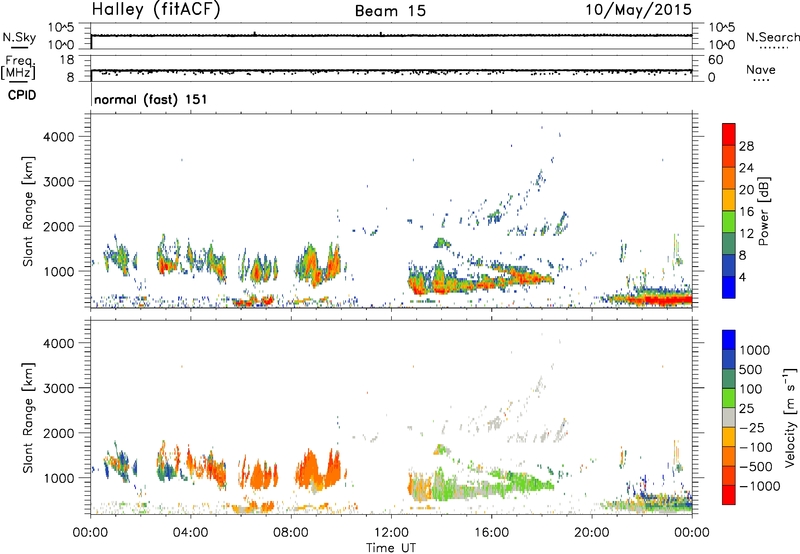Click the '4' tick on the Power scale
Image resolution: width=800 pixels, height=554 pixels.
tap(742, 278)
